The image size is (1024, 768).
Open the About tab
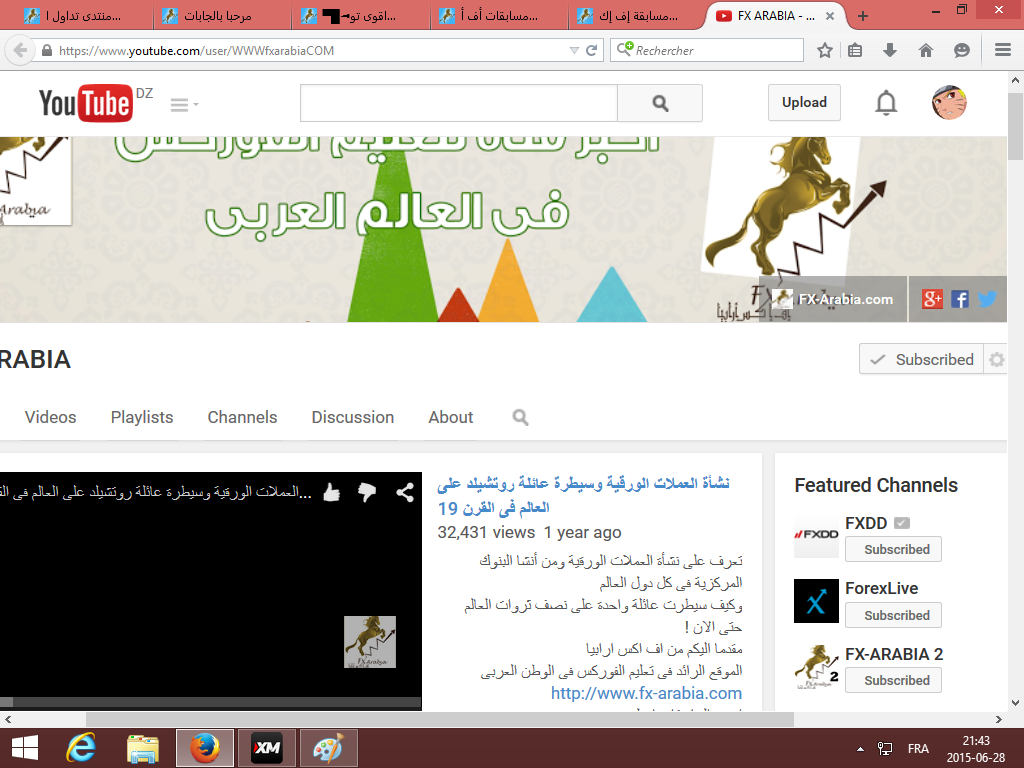(x=451, y=417)
